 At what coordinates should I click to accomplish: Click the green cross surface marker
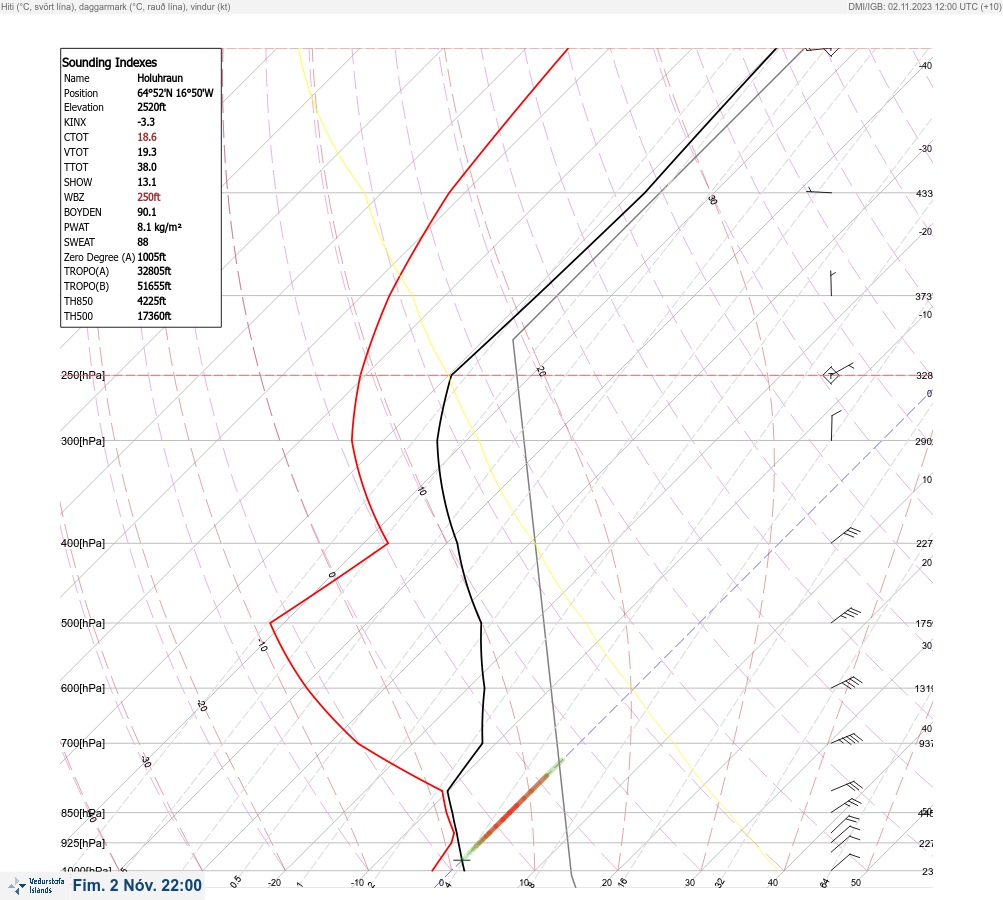coord(462,860)
